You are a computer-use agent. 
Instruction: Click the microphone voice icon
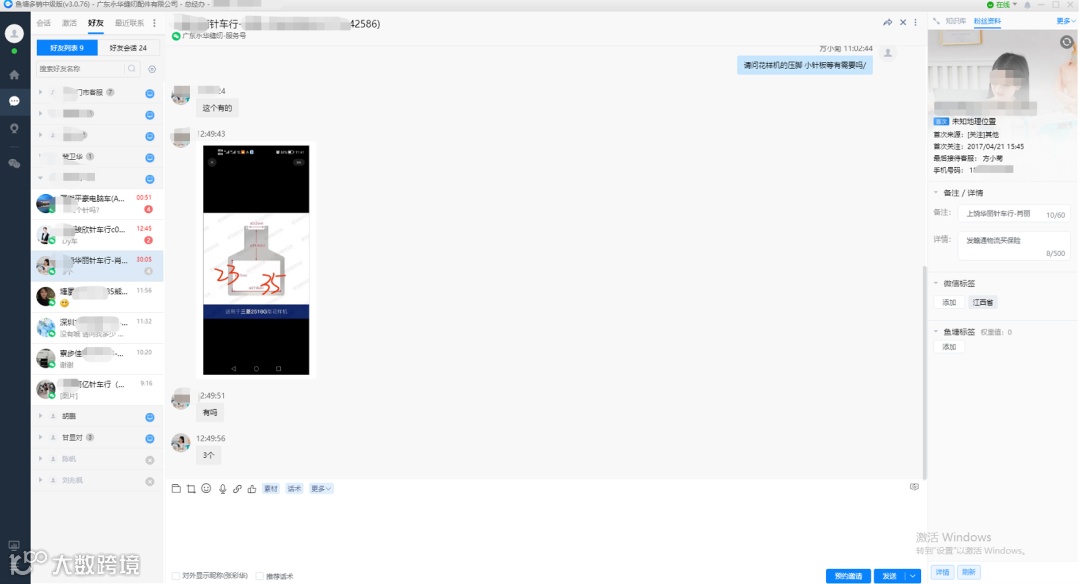pos(222,488)
